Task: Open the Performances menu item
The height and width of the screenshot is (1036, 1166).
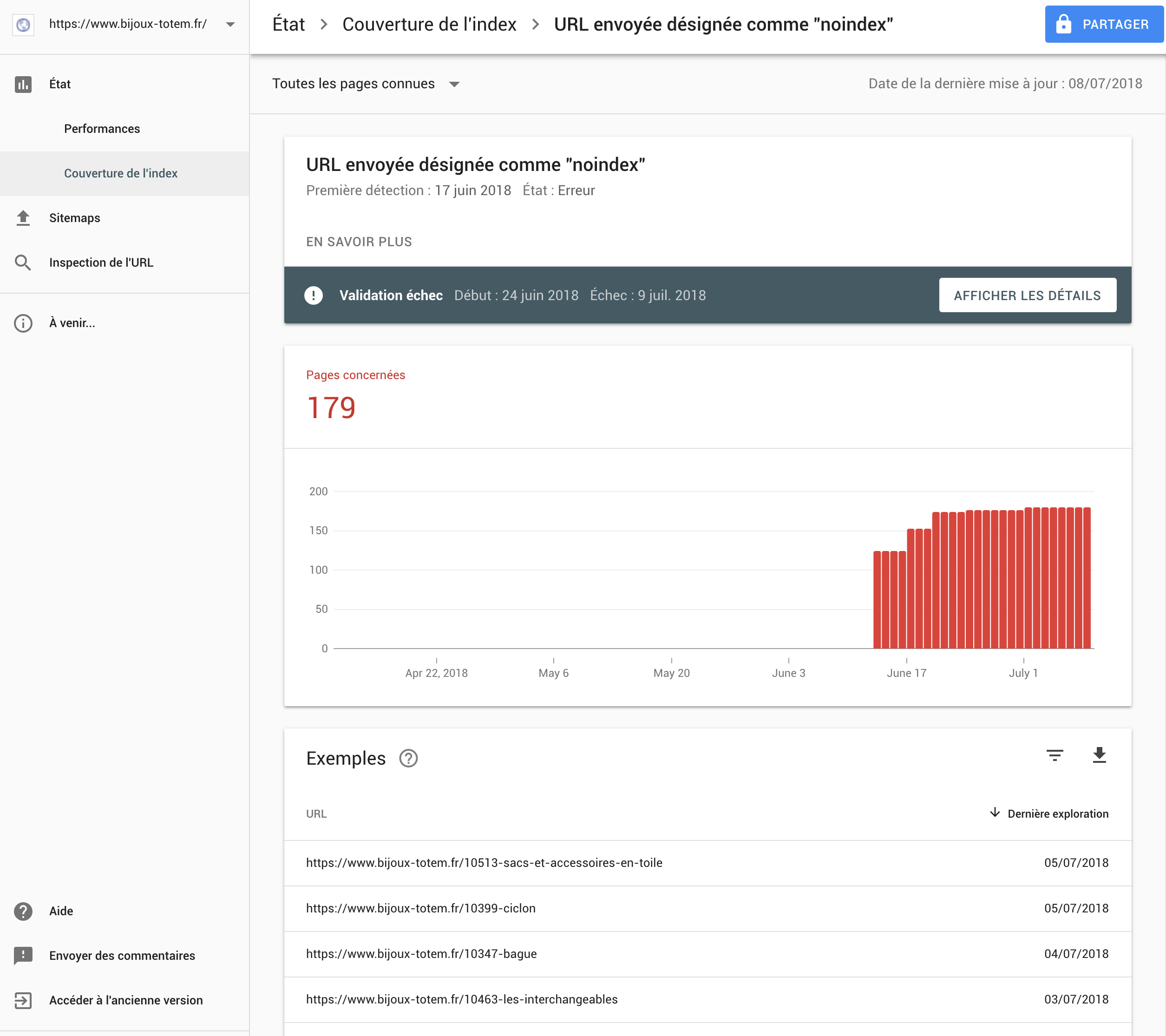Action: 102,129
